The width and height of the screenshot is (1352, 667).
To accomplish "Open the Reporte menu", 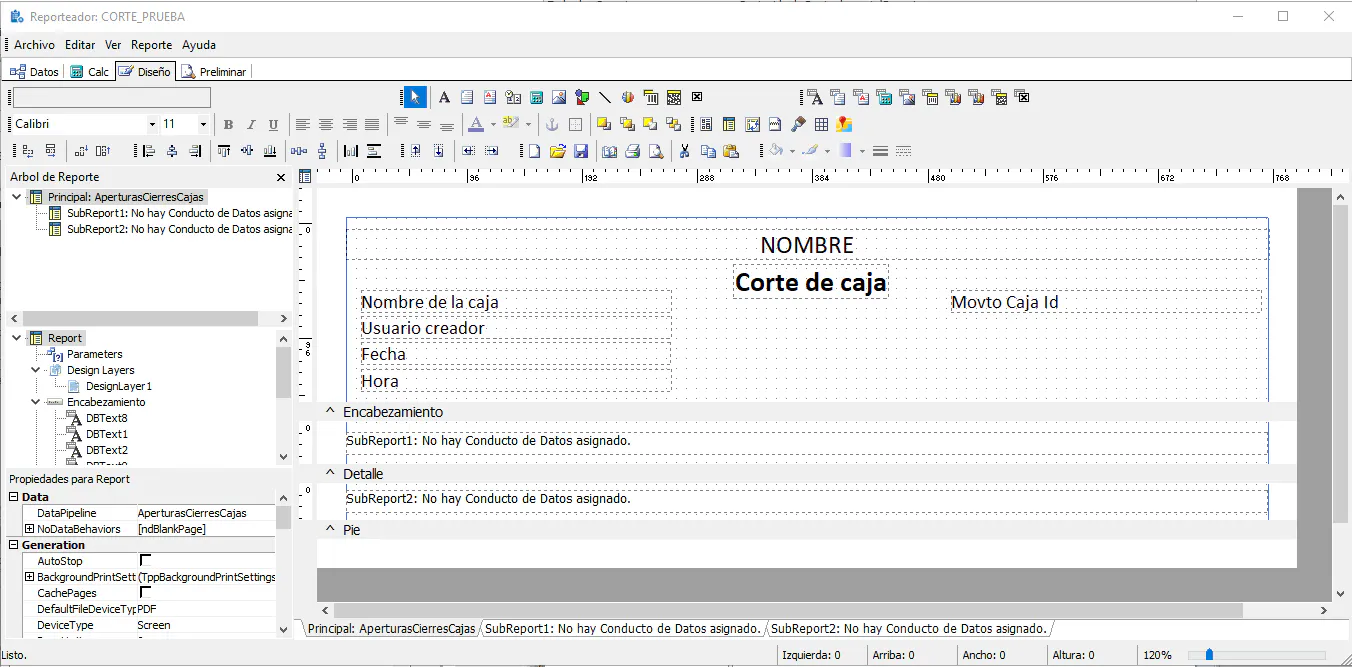I will click(x=151, y=45).
